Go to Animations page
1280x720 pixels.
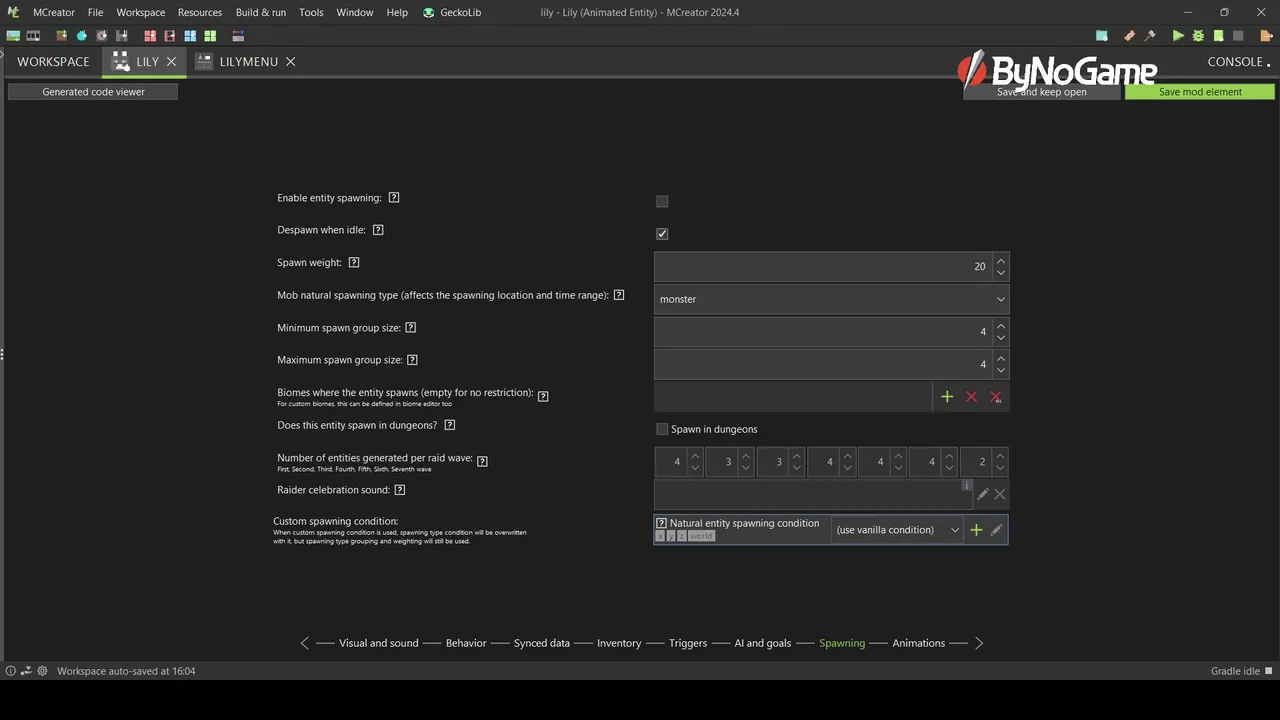[919, 643]
